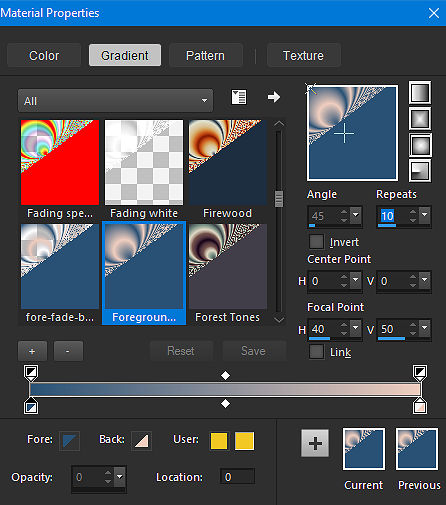This screenshot has height=505, width=446.
Task: Expand the Repeats value dropdown arrow
Action: point(425,215)
